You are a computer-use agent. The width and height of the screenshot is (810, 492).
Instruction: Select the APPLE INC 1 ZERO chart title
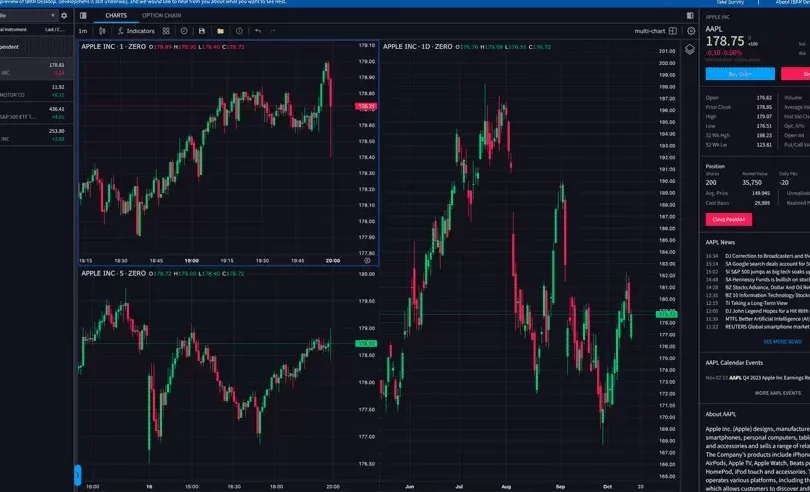[x=114, y=47]
